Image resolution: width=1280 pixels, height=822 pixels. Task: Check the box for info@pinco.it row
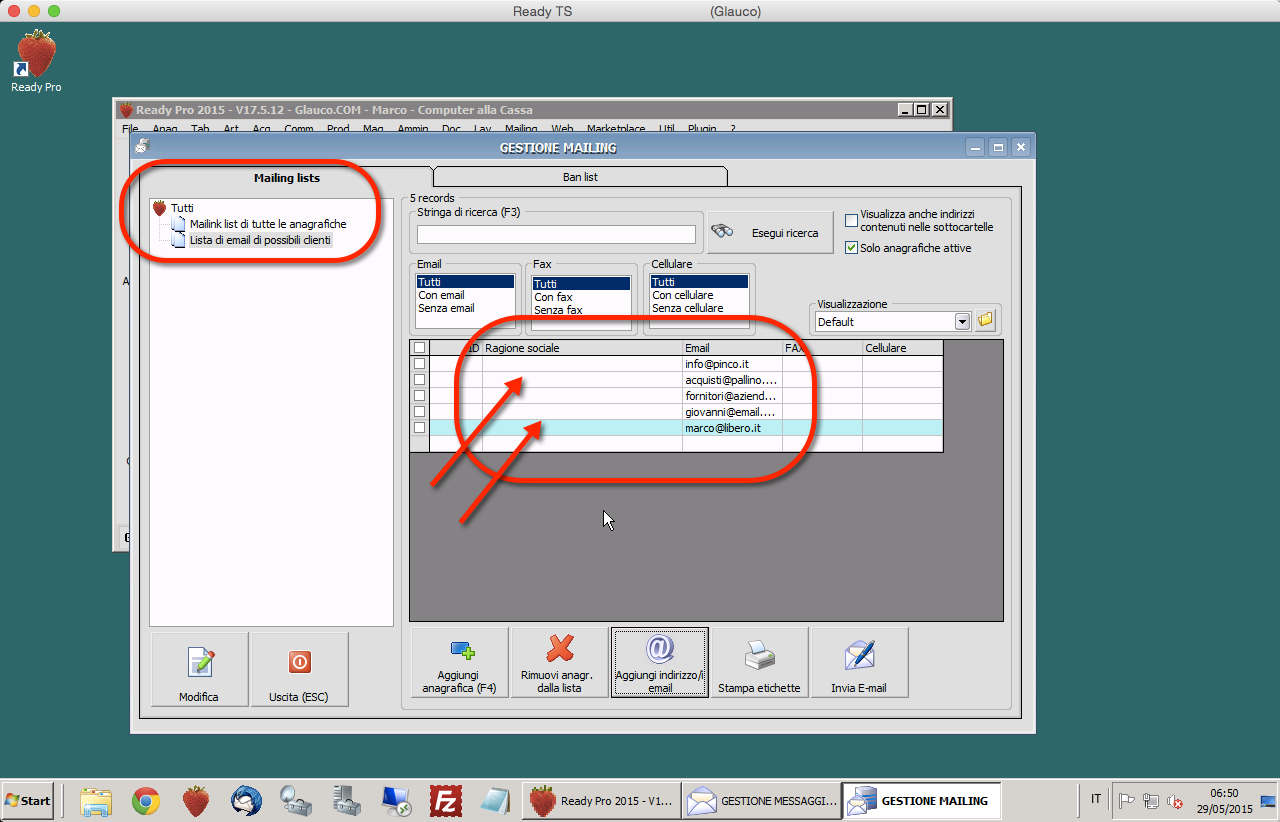click(x=420, y=364)
